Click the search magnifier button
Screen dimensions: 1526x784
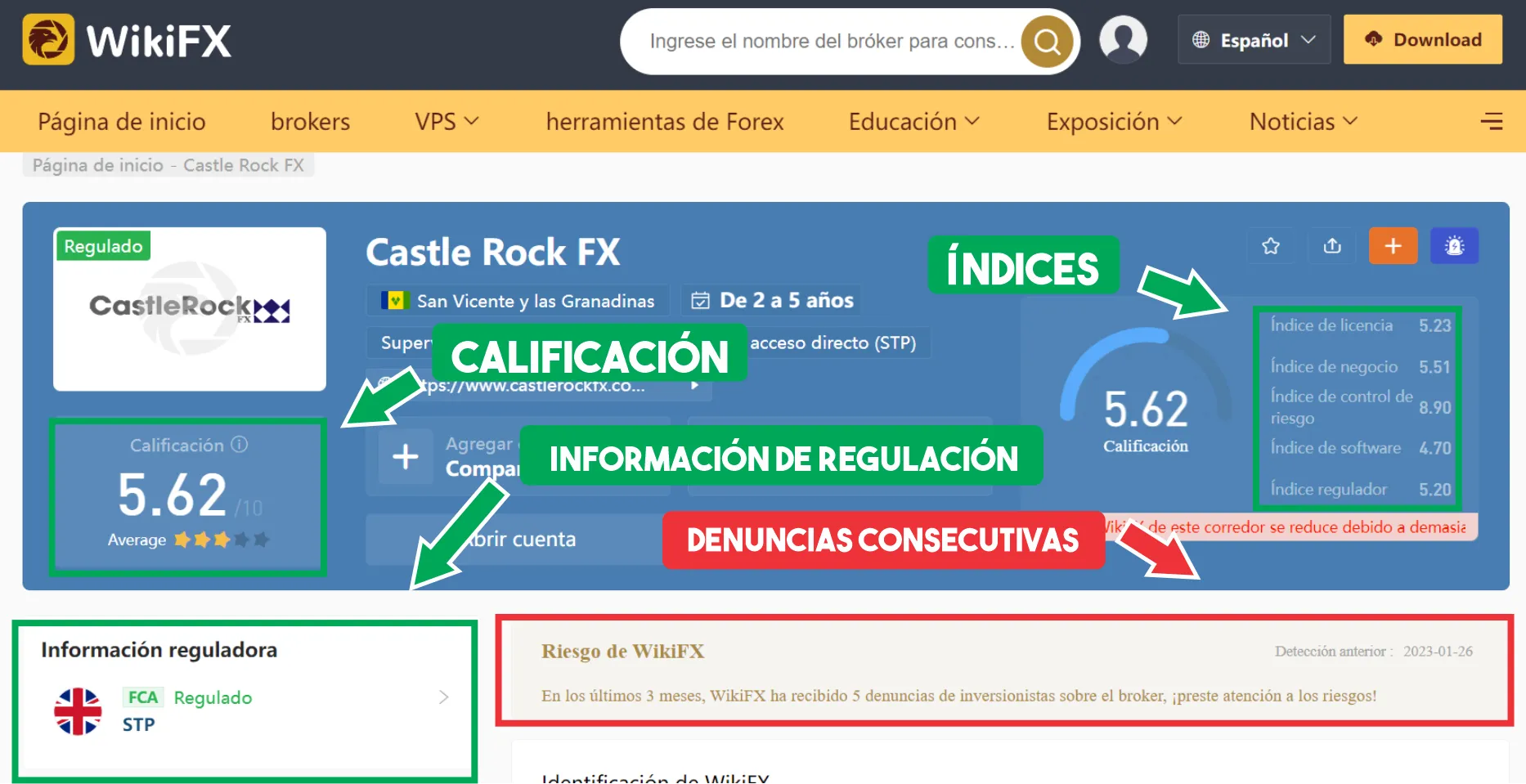(x=1047, y=41)
